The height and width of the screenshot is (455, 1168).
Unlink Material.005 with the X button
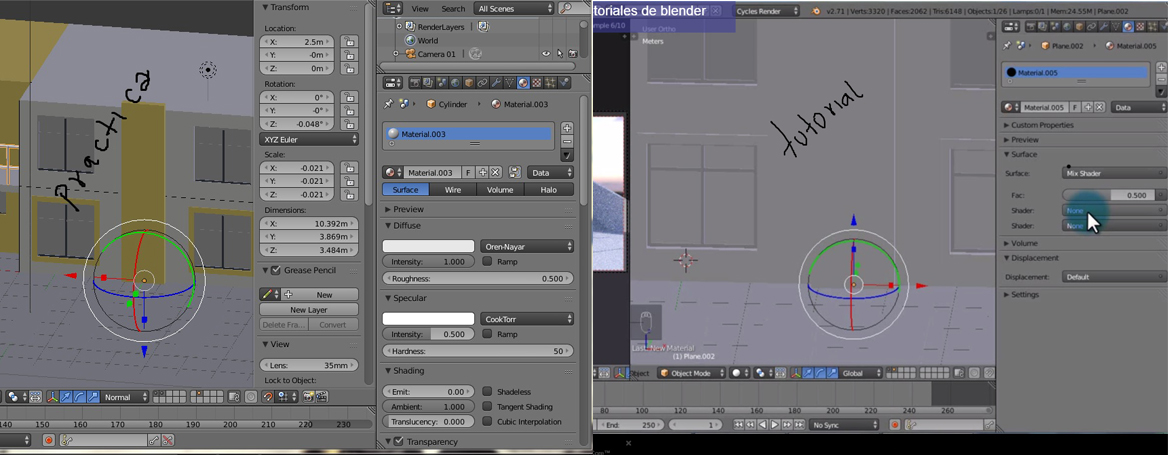tap(1099, 107)
